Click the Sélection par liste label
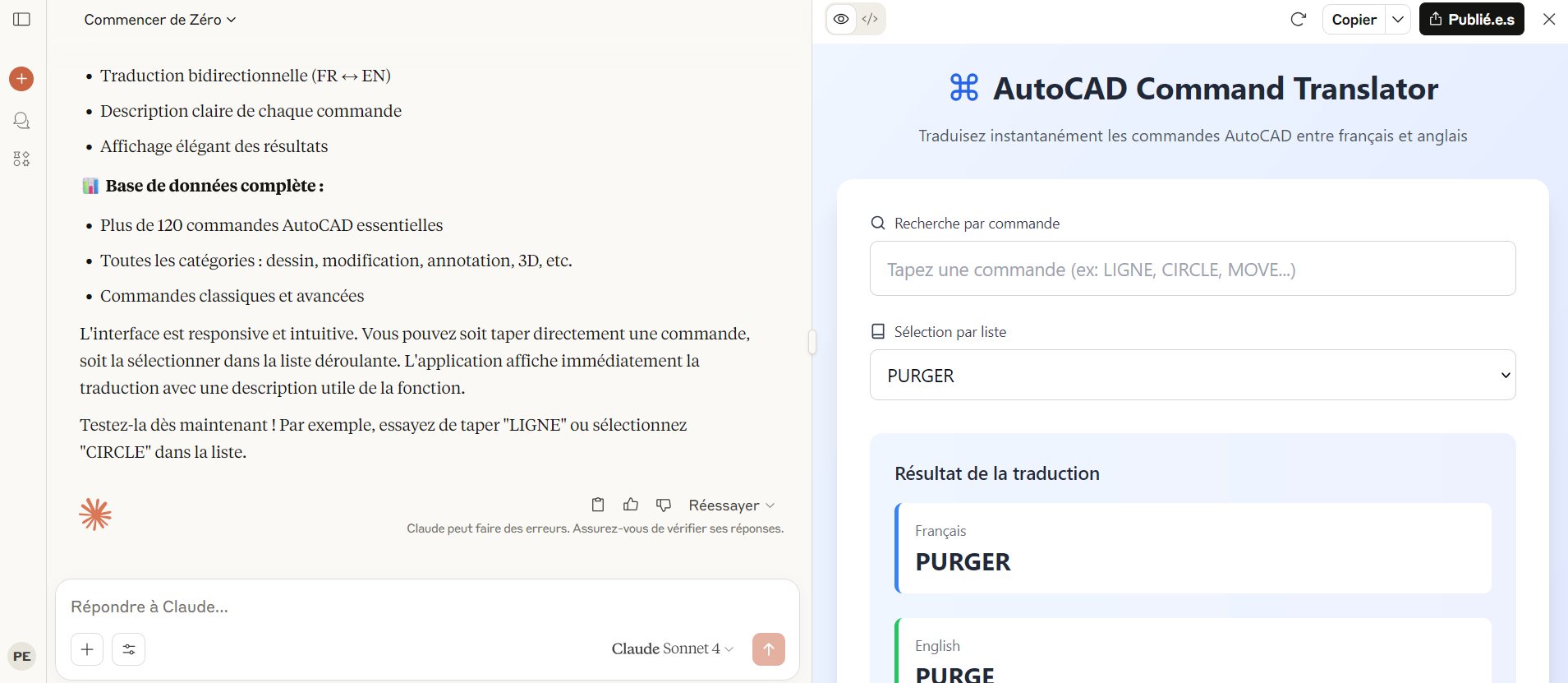1568x683 pixels. coord(950,332)
